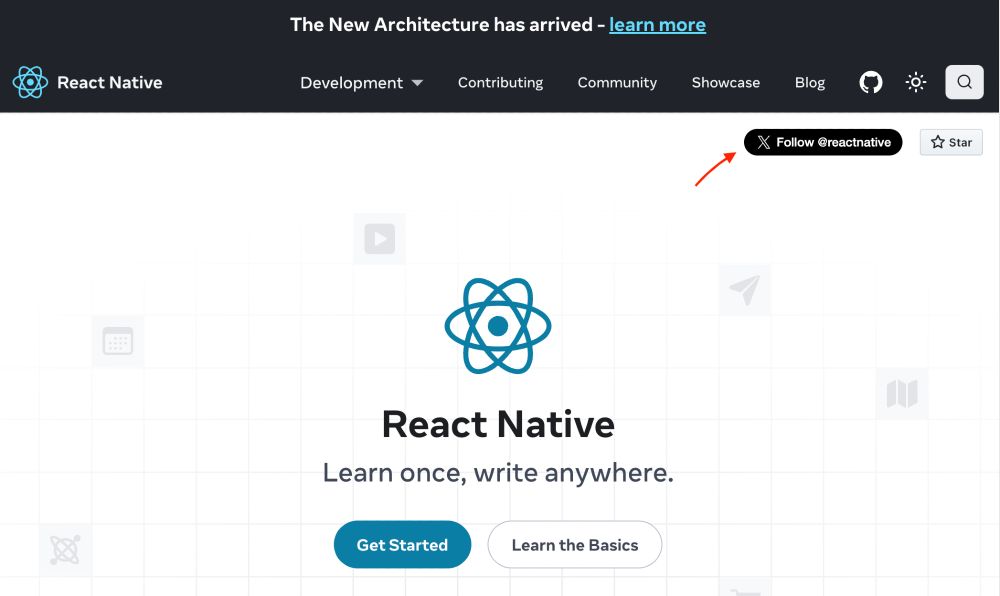Click the React Native brand title in navbar
The width and height of the screenshot is (1000, 596).
click(110, 83)
